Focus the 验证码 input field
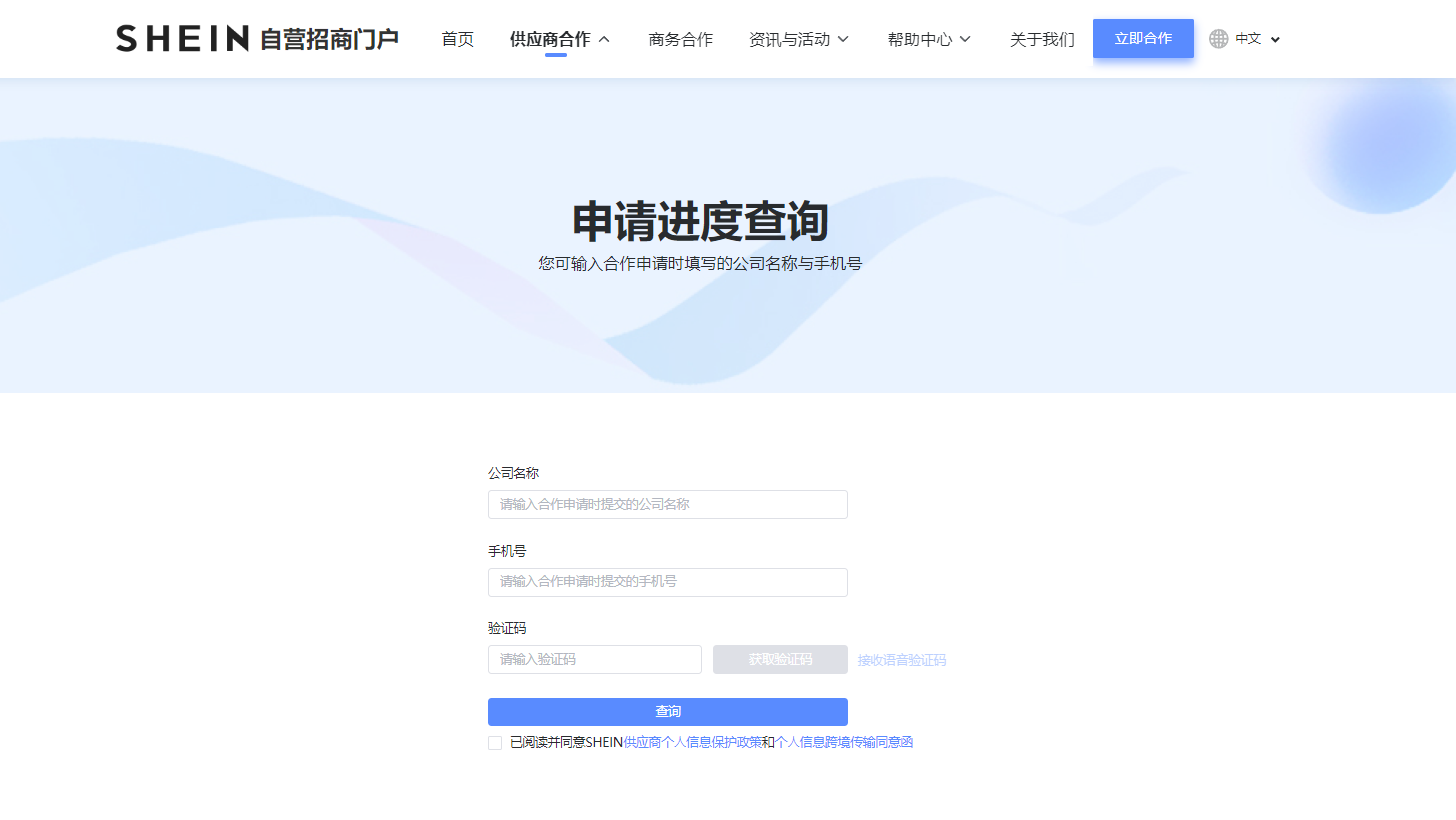The image size is (1456, 820). (595, 659)
